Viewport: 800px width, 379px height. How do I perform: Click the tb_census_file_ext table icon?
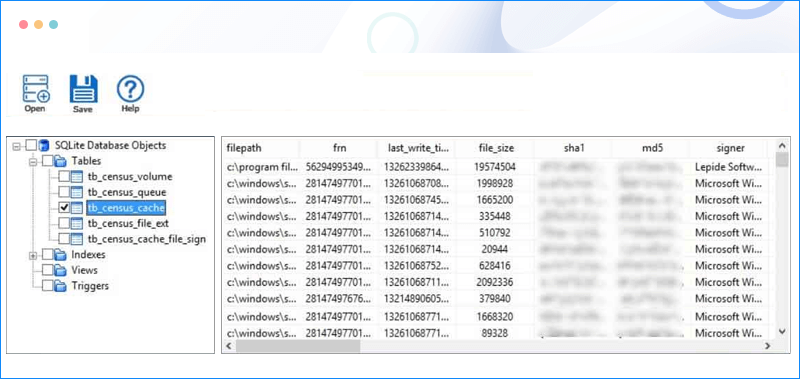77,223
